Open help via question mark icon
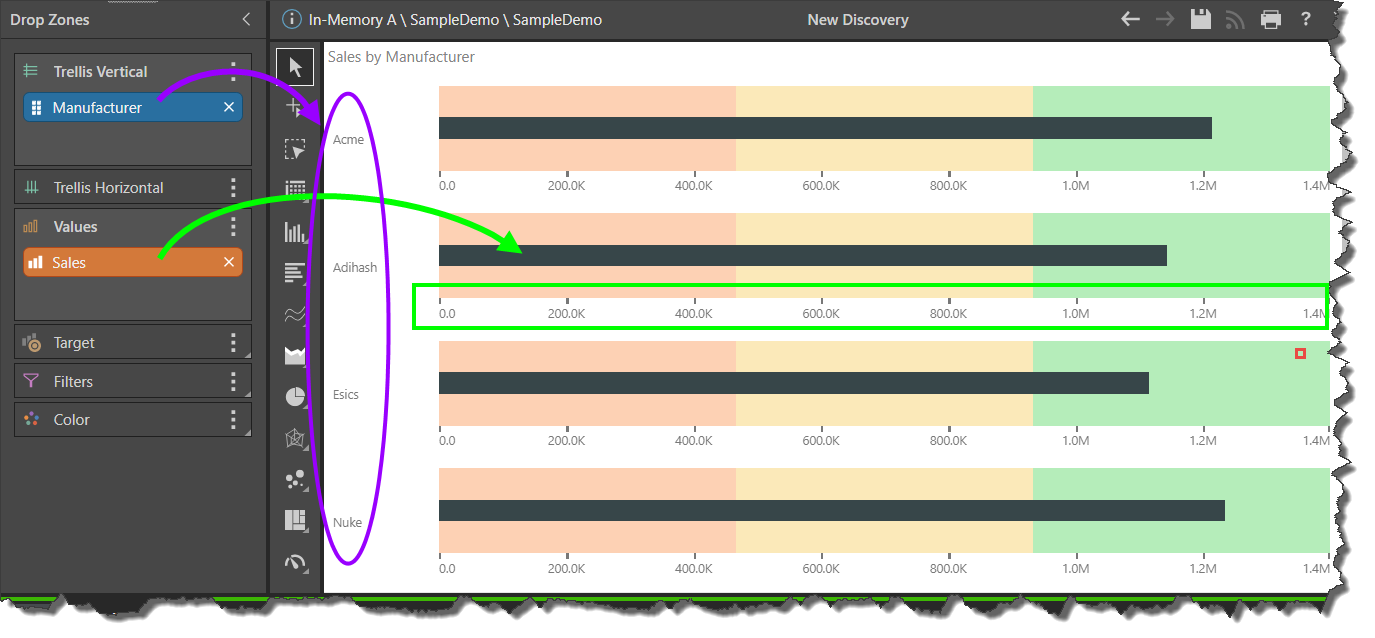Image resolution: width=1375 pixels, height=638 pixels. (1306, 19)
